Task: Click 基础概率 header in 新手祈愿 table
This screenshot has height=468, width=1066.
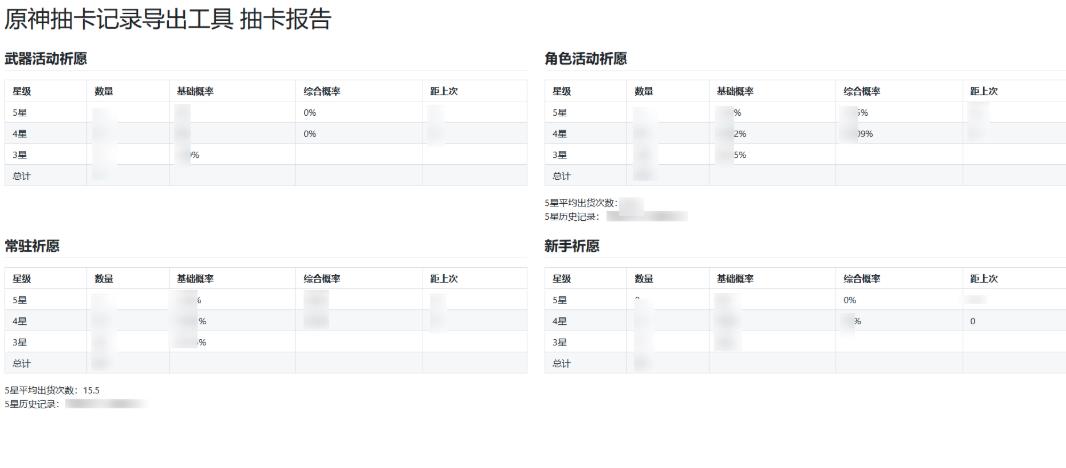Action: click(735, 279)
